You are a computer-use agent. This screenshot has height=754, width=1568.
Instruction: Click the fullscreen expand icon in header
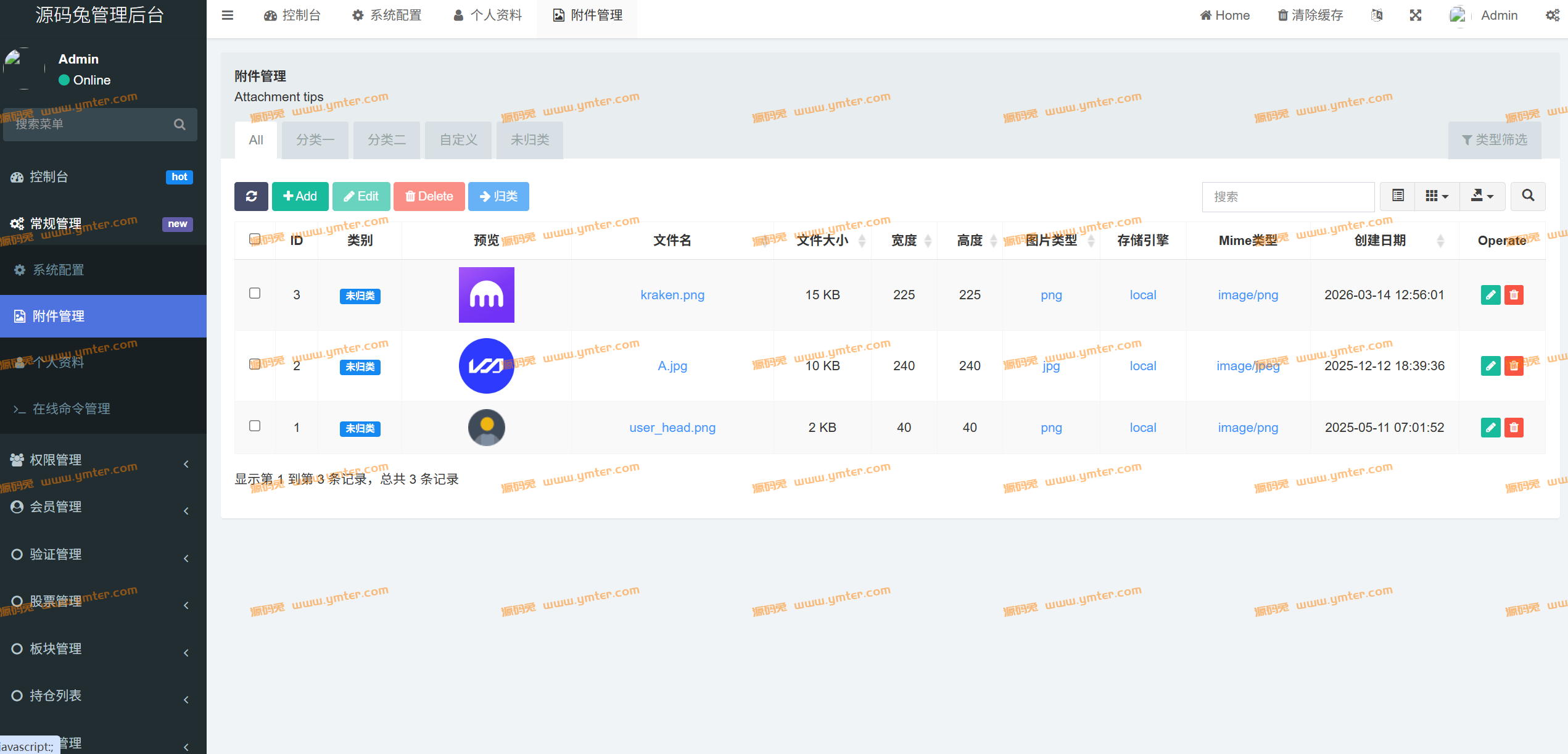click(1416, 15)
